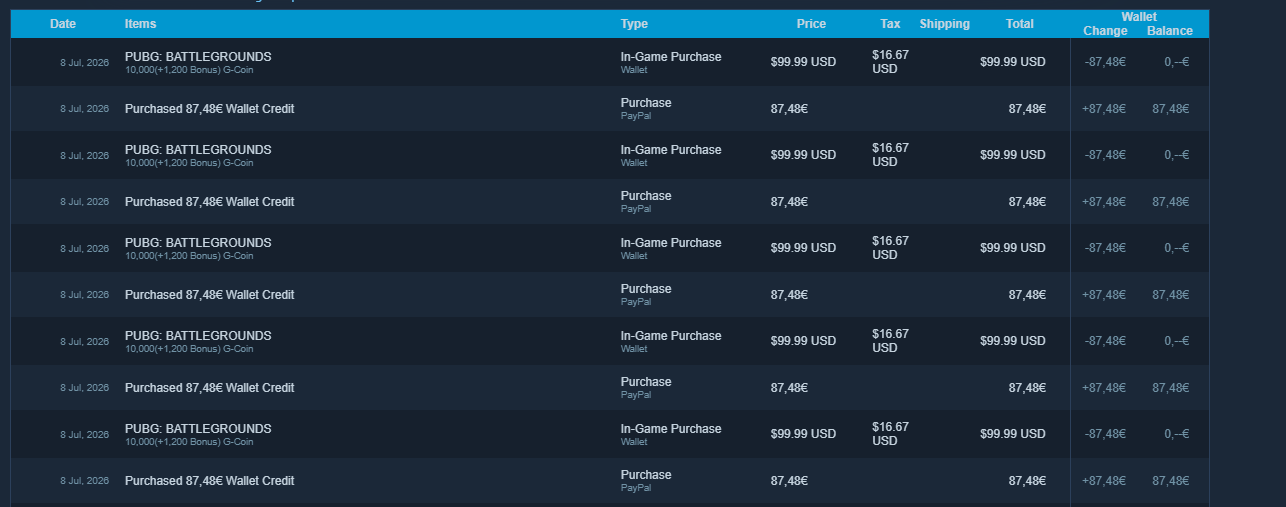The height and width of the screenshot is (507, 1286).
Task: Select the Tax column header
Action: [x=890, y=24]
